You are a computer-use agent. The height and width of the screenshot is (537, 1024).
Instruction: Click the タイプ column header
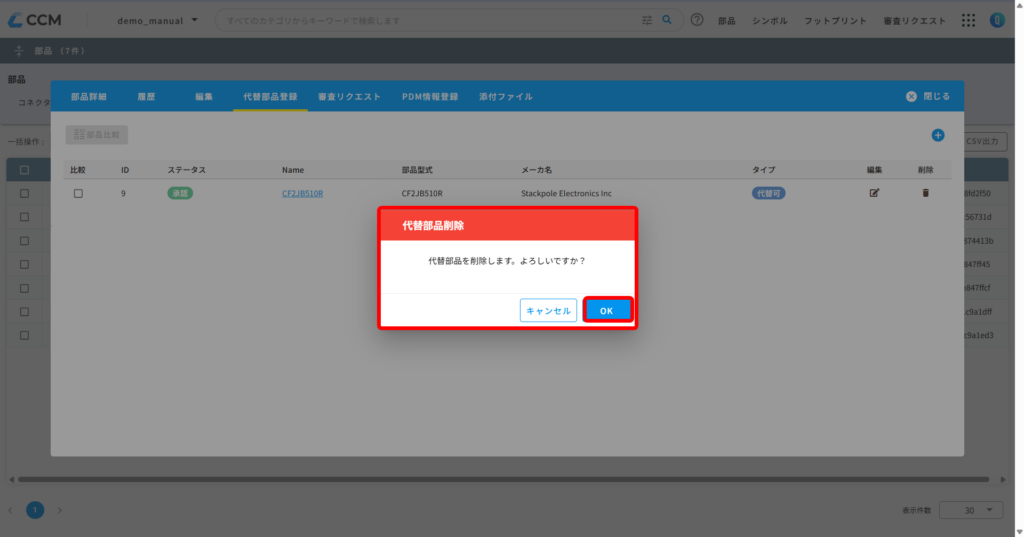[x=763, y=170]
